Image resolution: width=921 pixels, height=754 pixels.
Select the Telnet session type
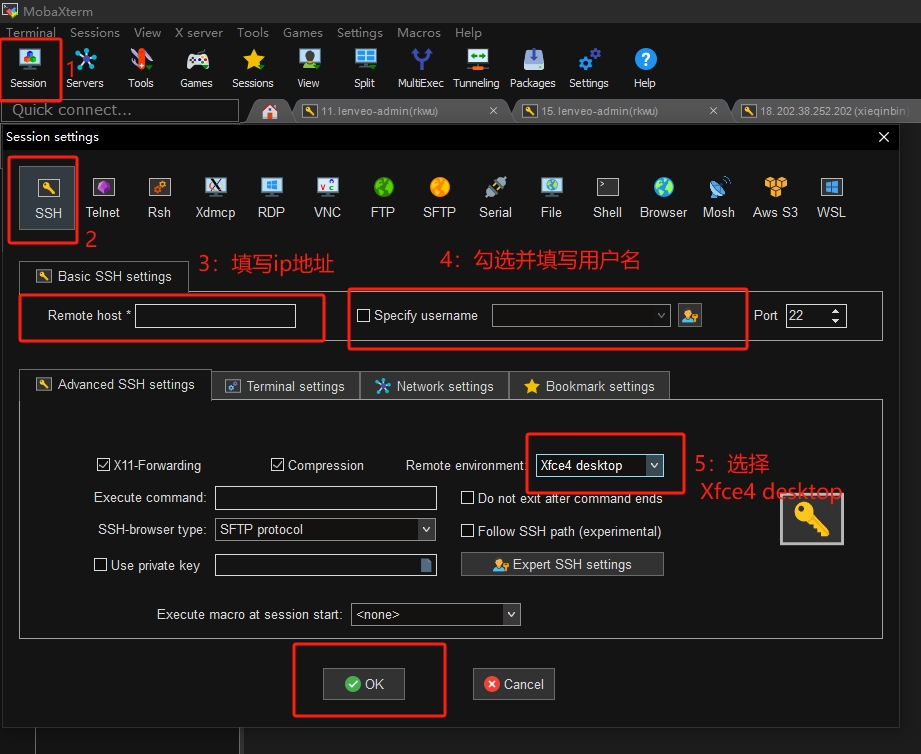[103, 198]
